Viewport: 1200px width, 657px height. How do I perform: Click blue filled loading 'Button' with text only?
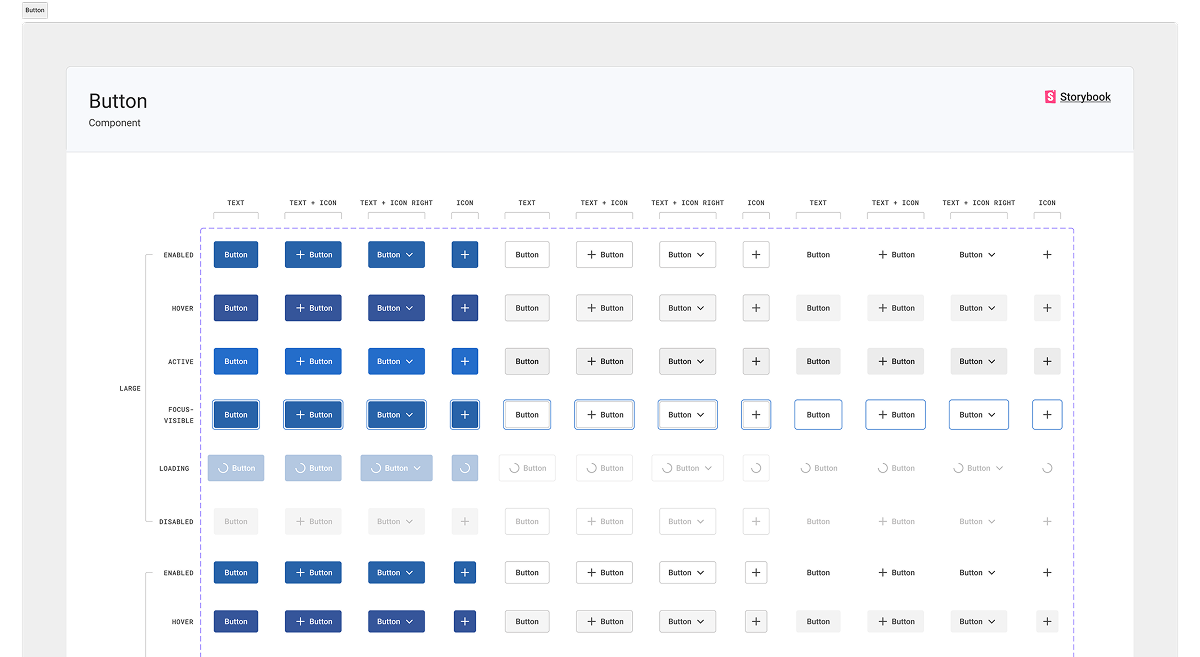click(x=236, y=468)
